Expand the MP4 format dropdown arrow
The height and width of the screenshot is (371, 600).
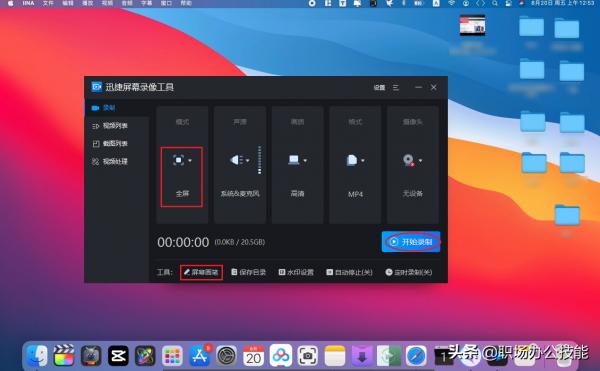tap(363, 161)
